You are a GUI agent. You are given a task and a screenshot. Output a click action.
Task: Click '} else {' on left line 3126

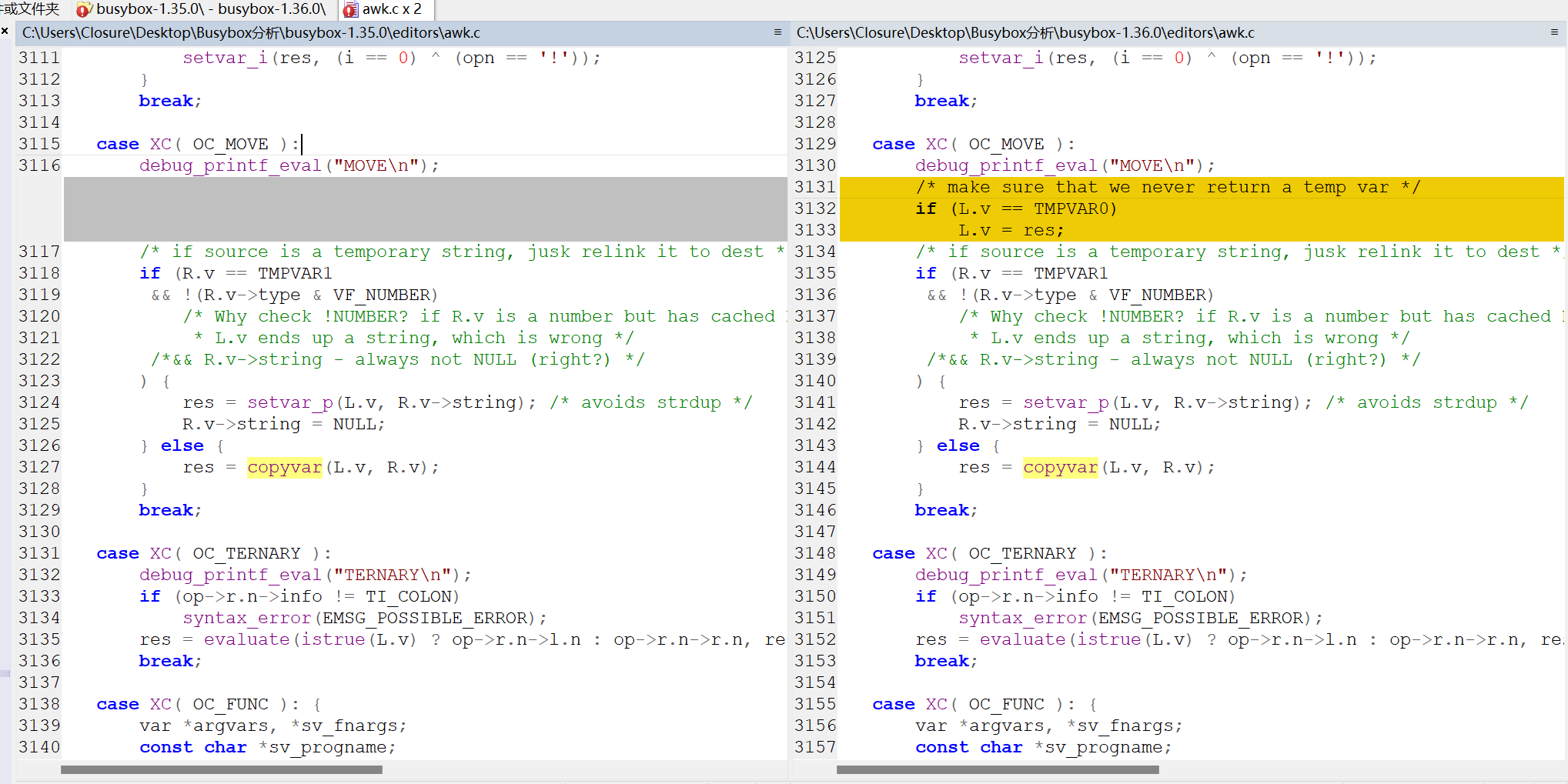click(182, 445)
